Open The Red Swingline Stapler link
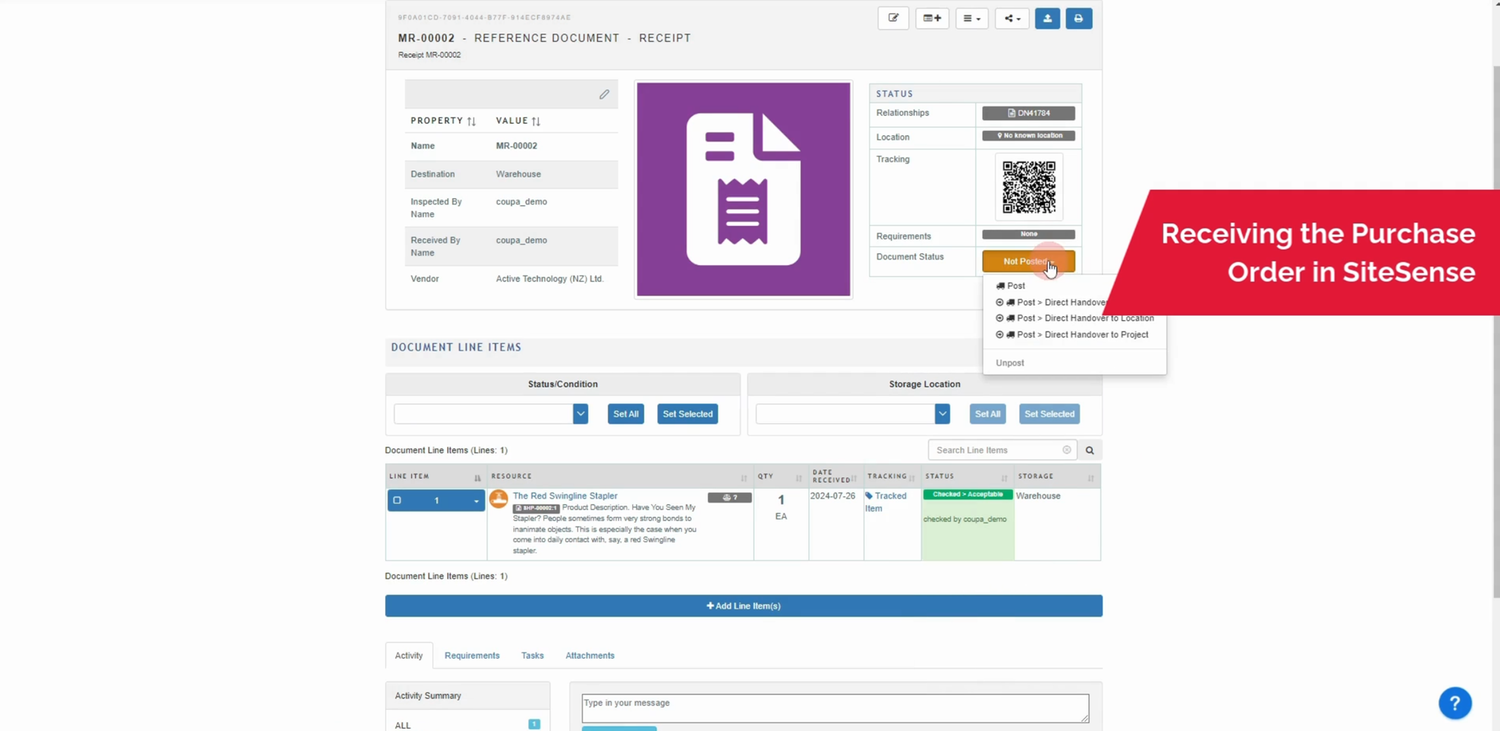The height and width of the screenshot is (731, 1500). (x=565, y=495)
